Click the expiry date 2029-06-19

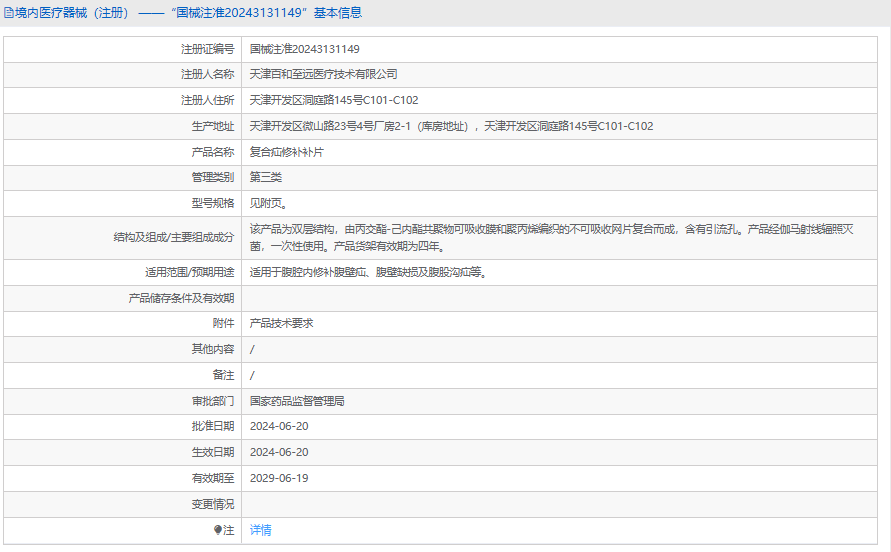[279, 478]
